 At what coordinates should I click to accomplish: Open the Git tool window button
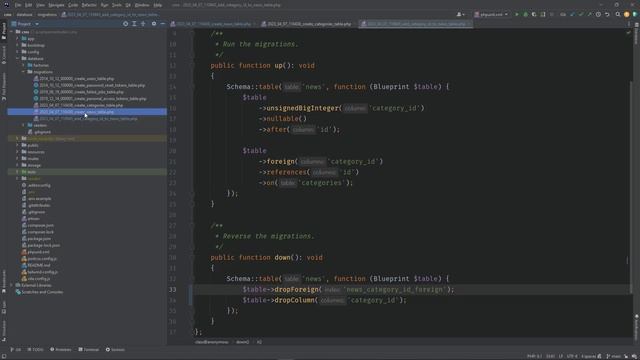[x=16, y=350]
